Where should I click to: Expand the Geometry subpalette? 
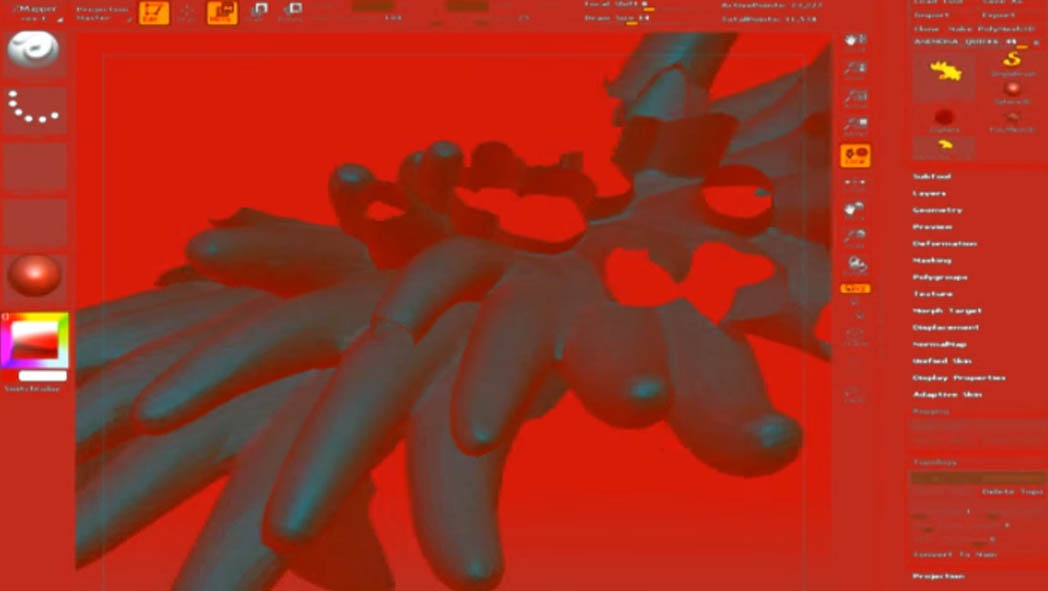coord(937,210)
